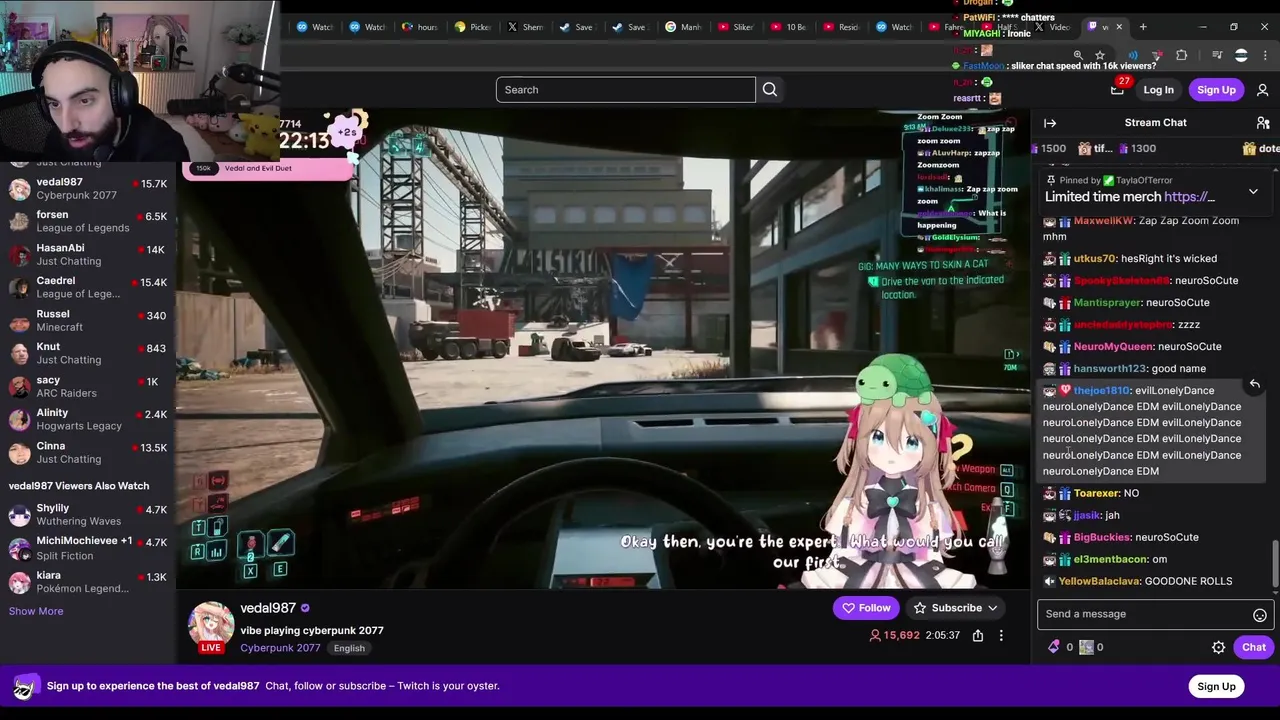Open HasanAbi's channel from sidebar

pyautogui.click(x=88, y=254)
